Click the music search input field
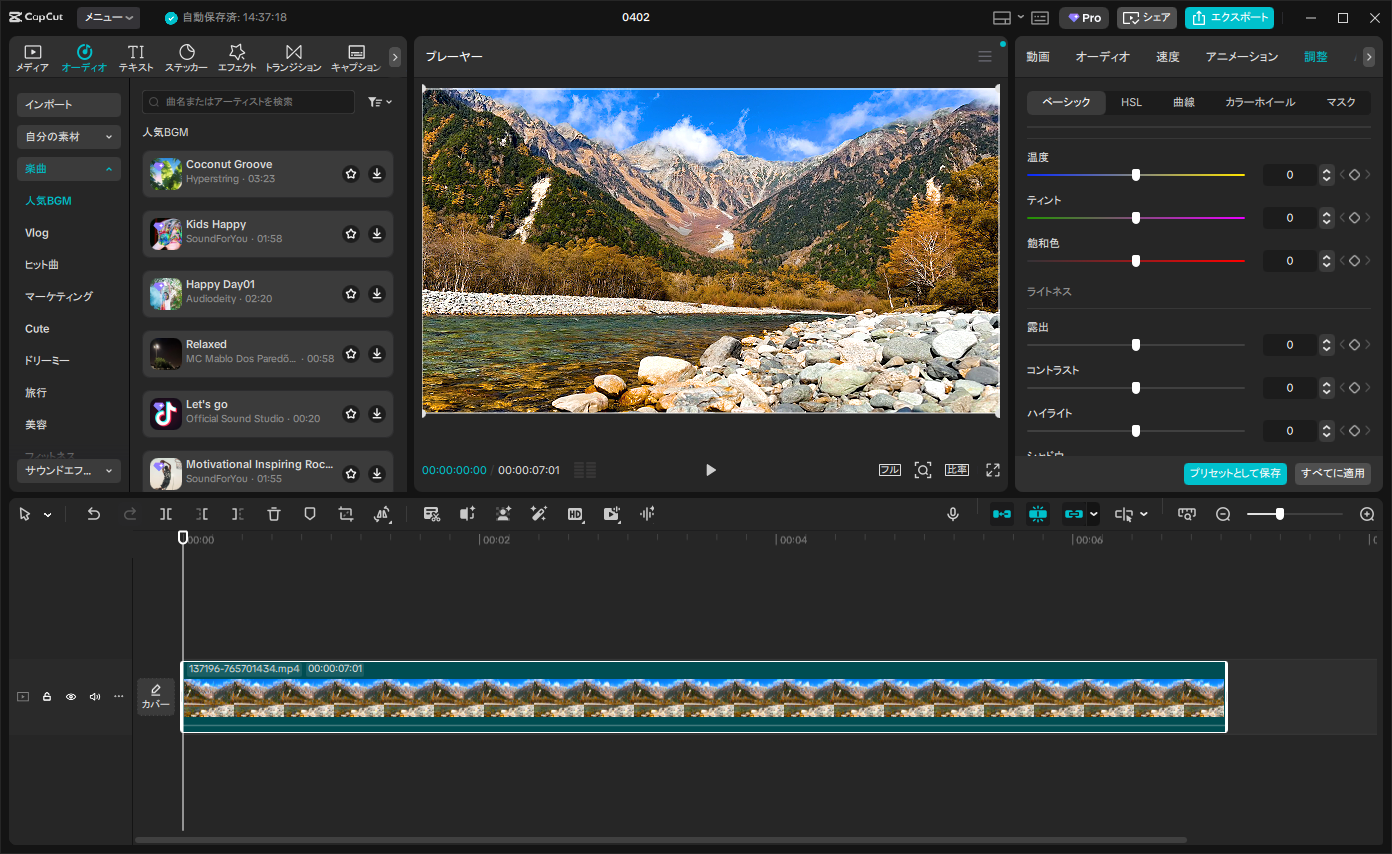Image resolution: width=1392 pixels, height=854 pixels. click(248, 102)
